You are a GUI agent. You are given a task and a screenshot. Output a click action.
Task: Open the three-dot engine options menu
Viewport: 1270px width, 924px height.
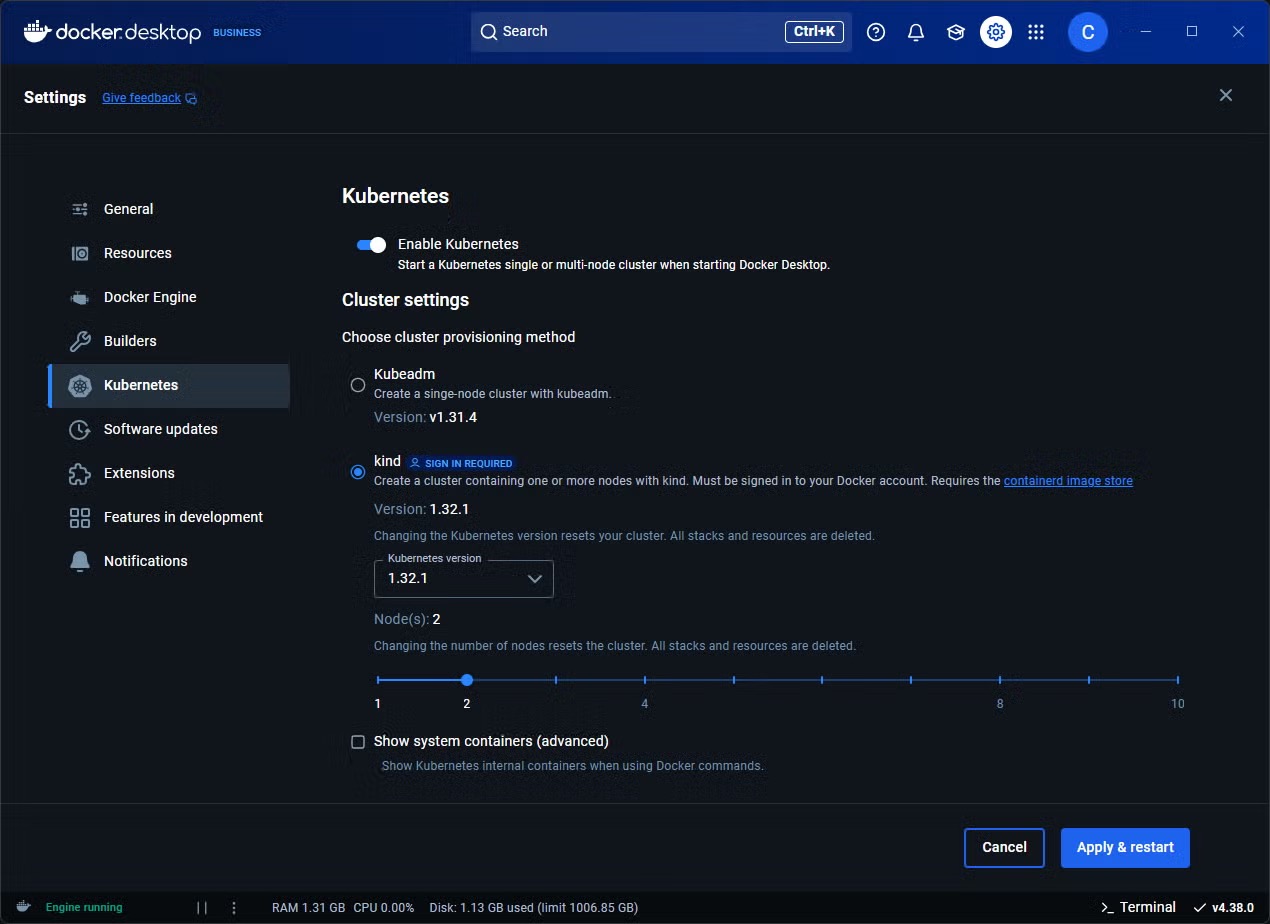click(234, 907)
